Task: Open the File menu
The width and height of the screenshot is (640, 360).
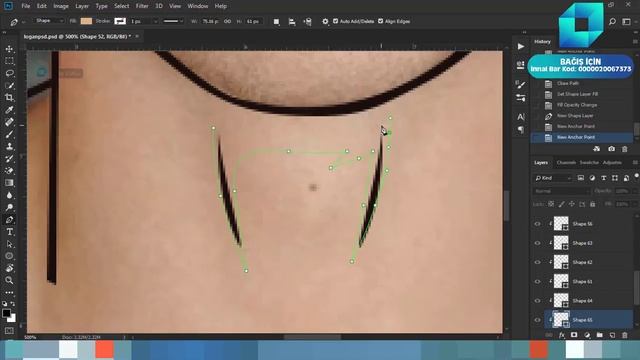Action: (x=26, y=6)
